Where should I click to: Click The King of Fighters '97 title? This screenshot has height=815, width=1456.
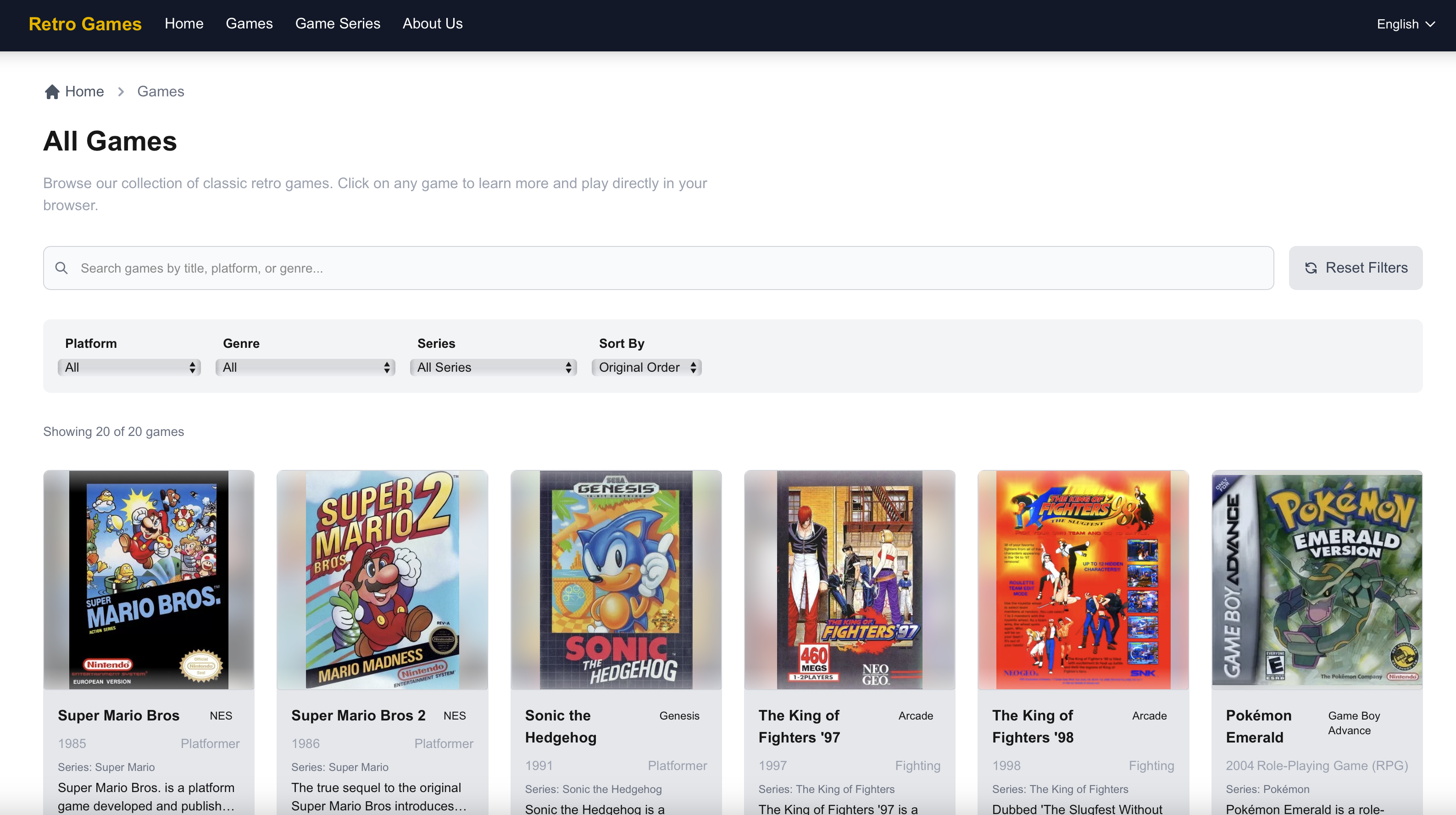tap(799, 726)
